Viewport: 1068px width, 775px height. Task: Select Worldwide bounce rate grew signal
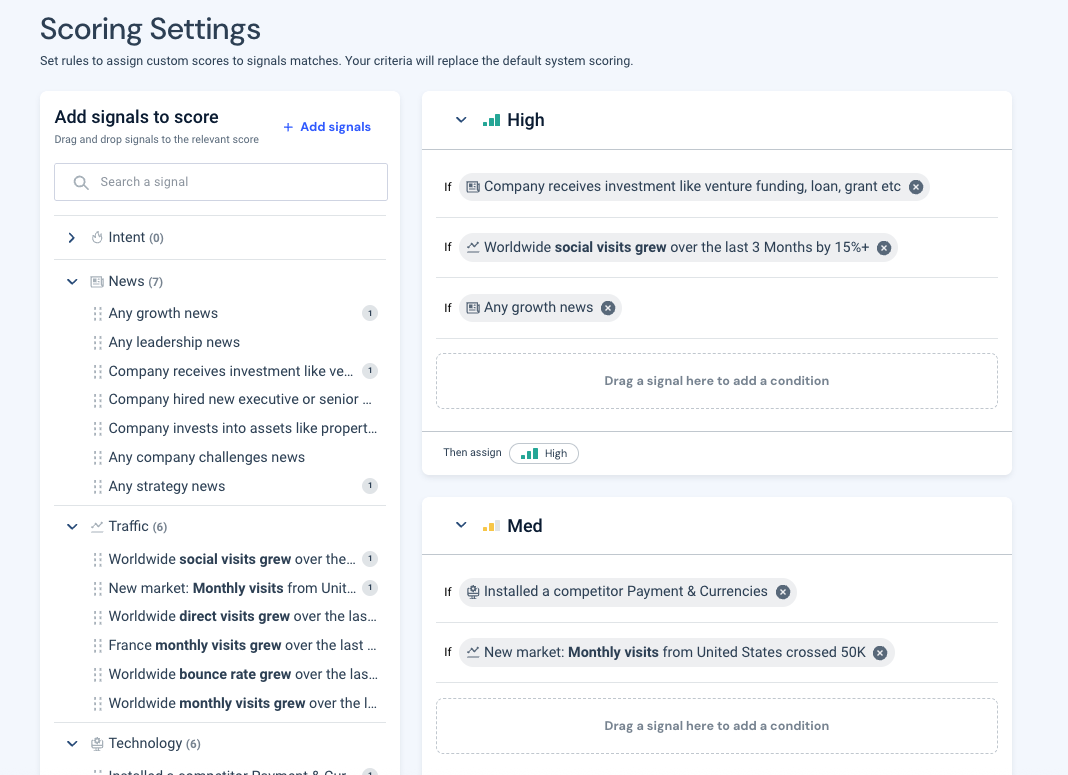243,674
